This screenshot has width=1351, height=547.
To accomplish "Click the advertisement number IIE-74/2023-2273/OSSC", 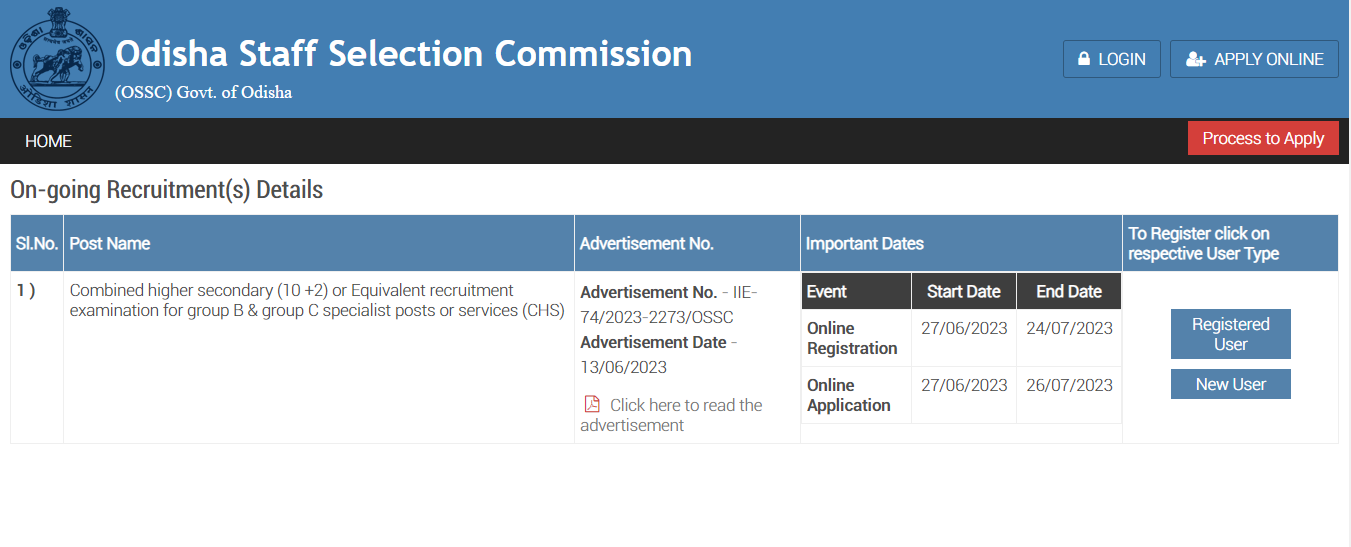I will [669, 305].
